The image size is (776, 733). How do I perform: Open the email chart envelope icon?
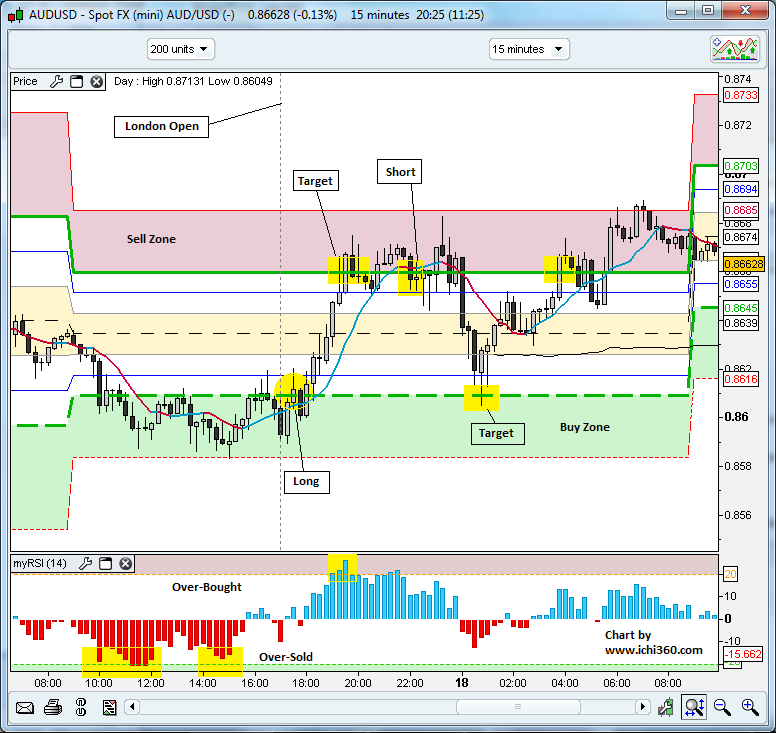(x=25, y=708)
